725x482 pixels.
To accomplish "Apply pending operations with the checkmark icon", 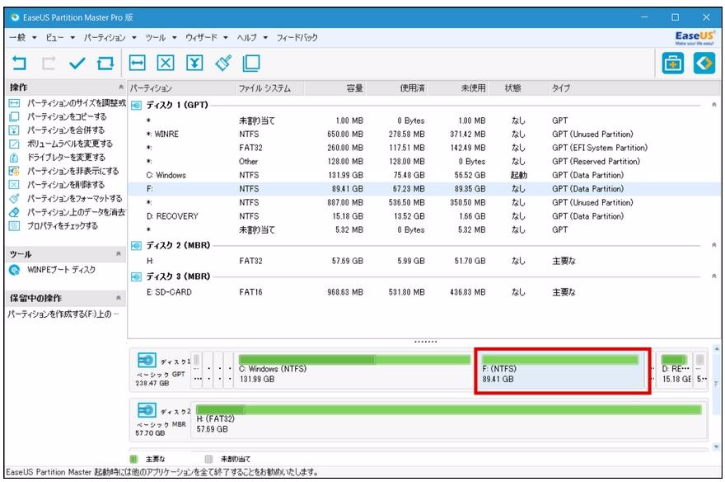I will click(x=77, y=63).
